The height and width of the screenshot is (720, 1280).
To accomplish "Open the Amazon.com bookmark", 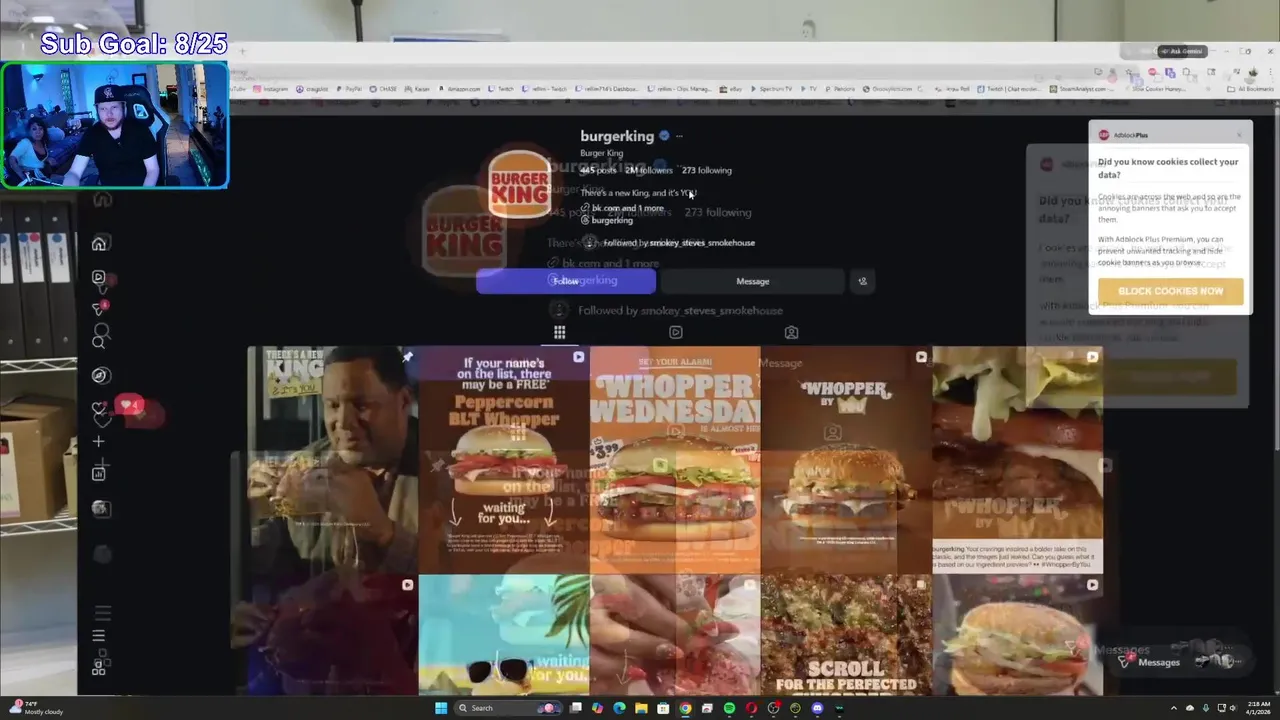I will click(459, 89).
